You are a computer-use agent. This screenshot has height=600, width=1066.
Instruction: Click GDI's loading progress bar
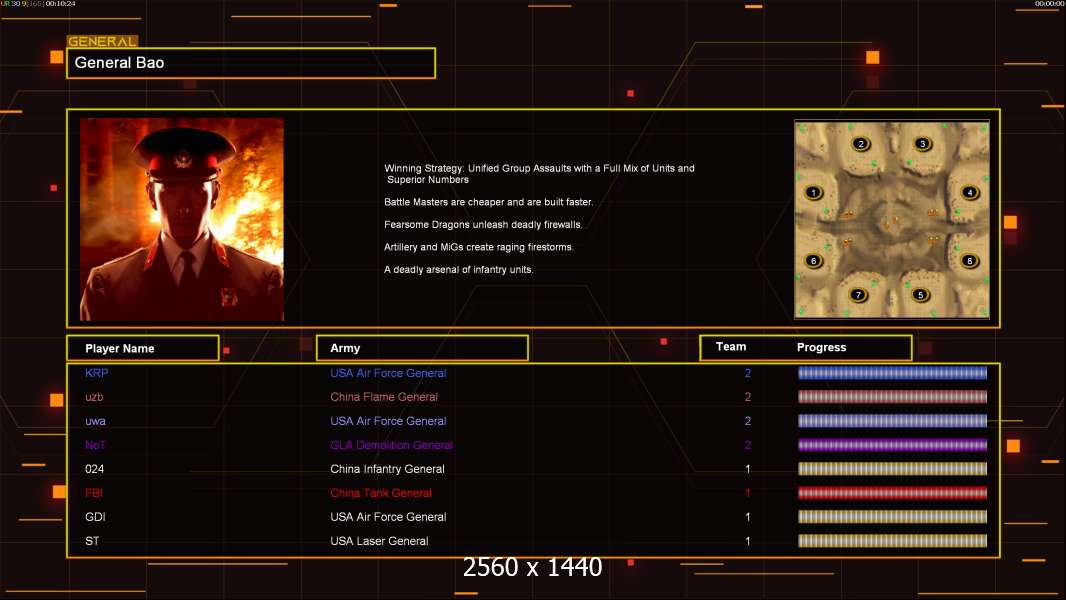[x=892, y=517]
